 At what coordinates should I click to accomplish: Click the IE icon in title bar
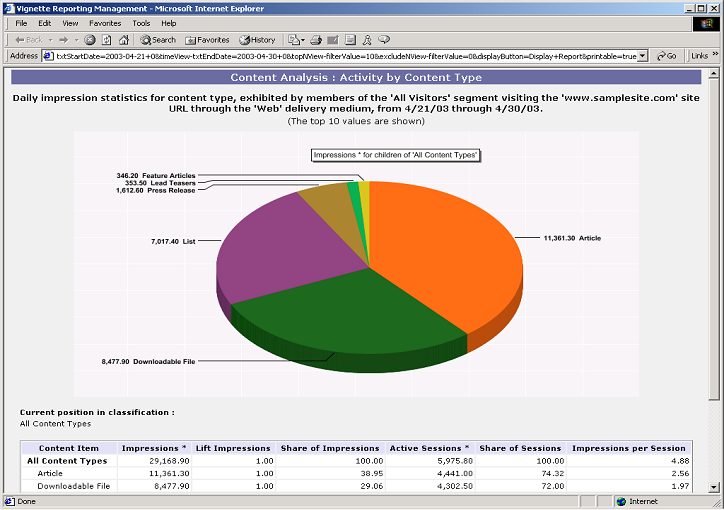(9, 8)
